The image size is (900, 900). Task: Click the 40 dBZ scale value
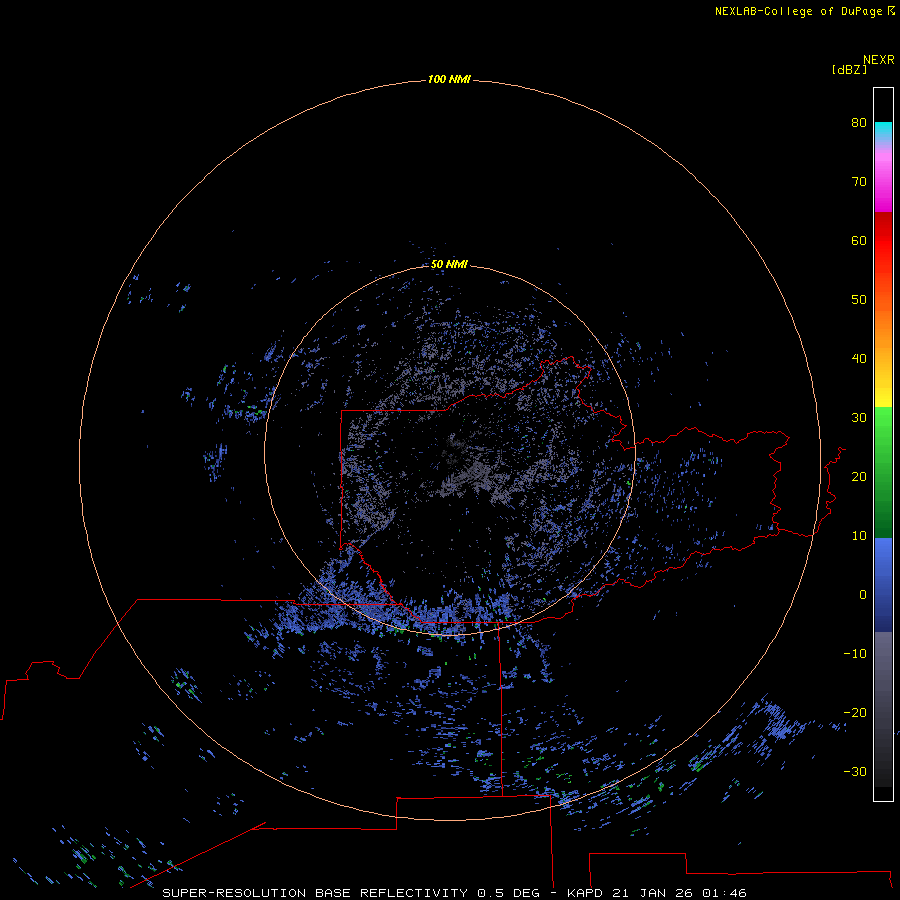point(859,359)
